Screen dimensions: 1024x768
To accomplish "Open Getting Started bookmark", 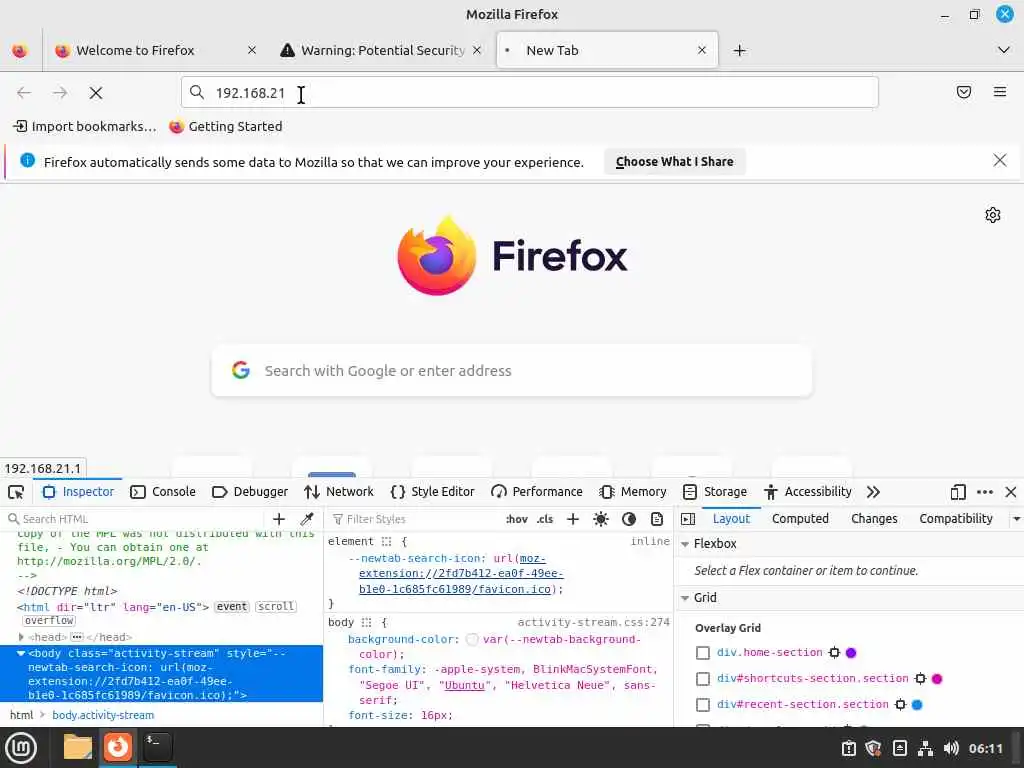I will 226,127.
